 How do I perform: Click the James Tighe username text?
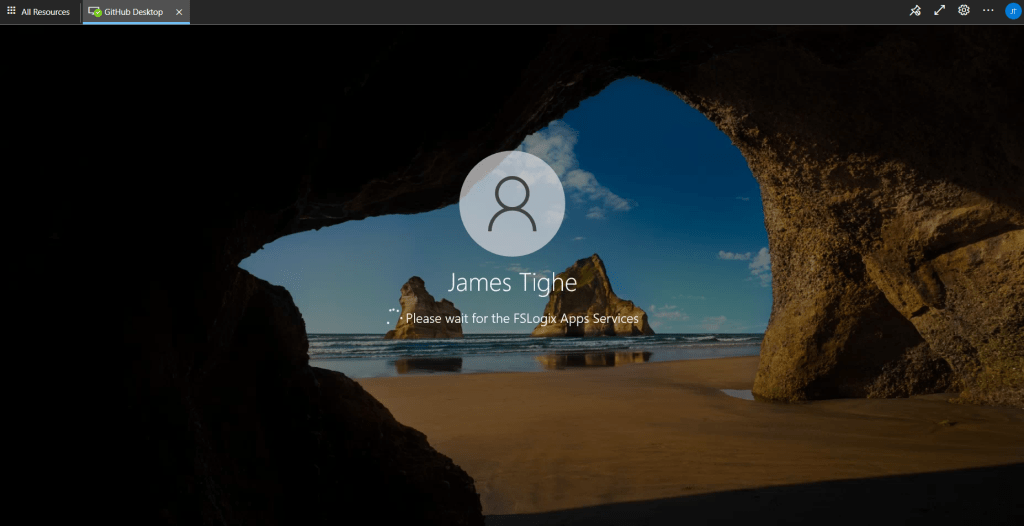coord(512,282)
